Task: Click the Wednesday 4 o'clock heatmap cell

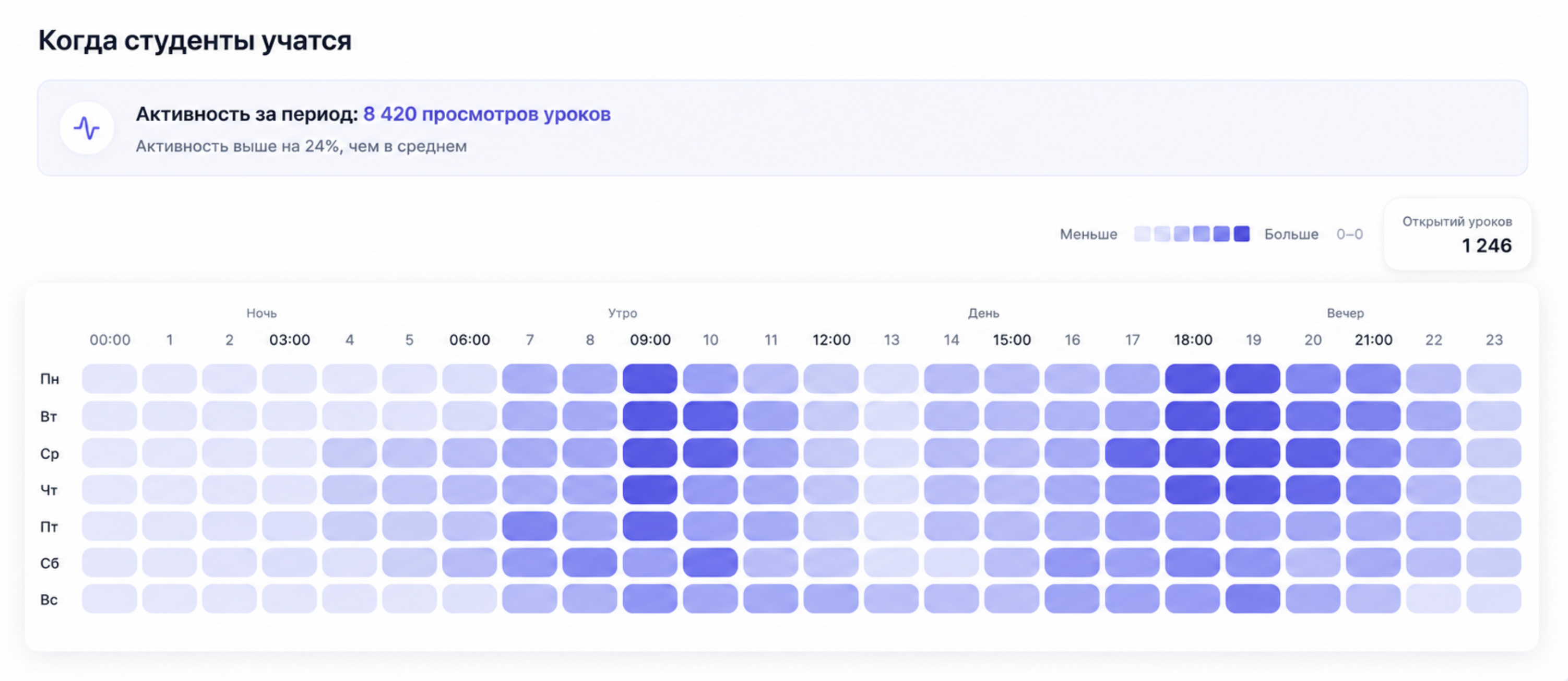Action: coord(349,453)
